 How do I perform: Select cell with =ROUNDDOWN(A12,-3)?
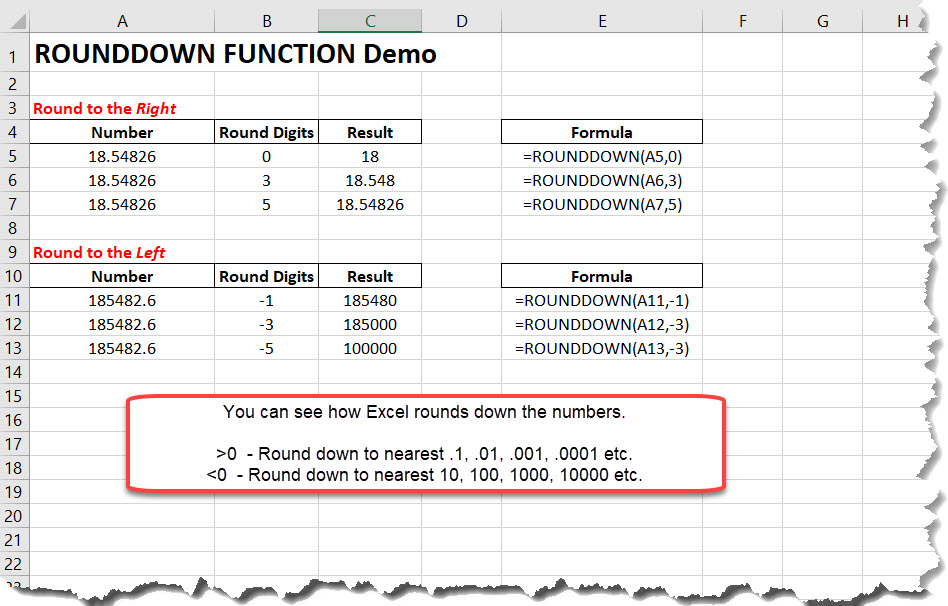[x=602, y=324]
